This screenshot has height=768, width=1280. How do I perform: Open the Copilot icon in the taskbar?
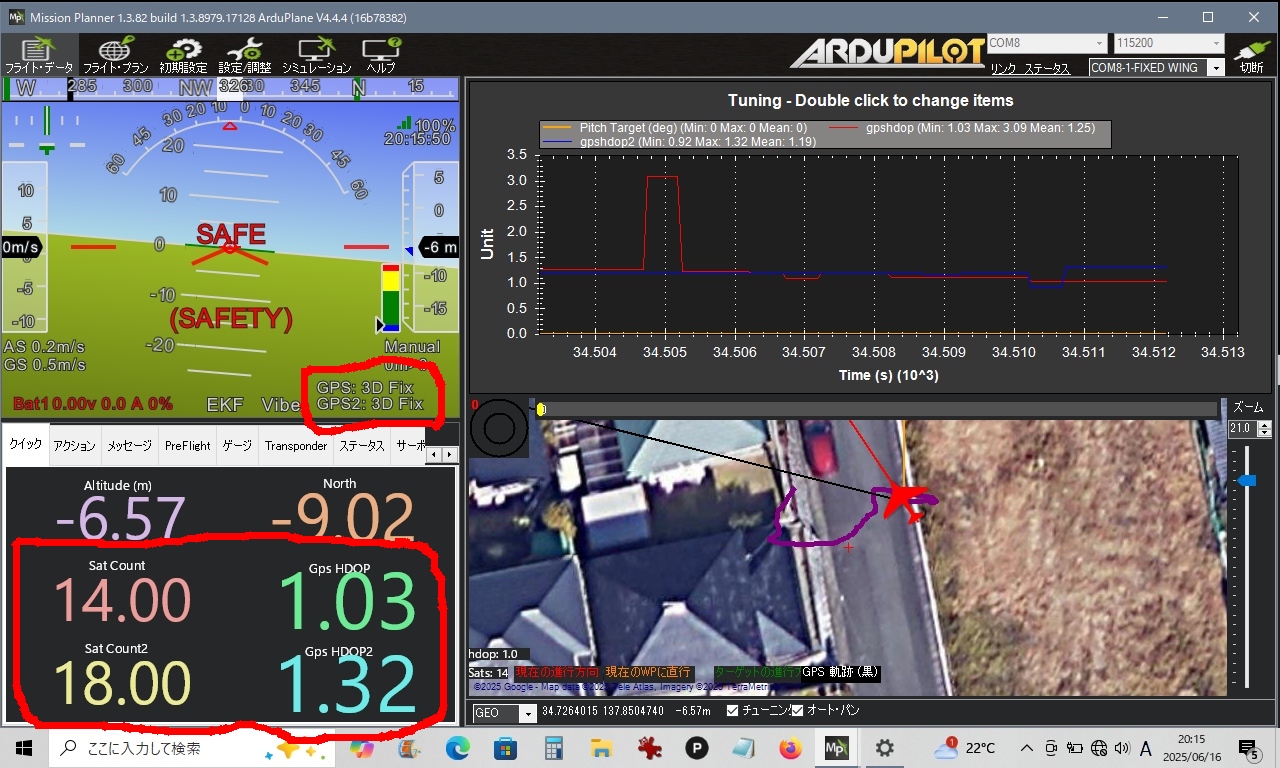pos(362,748)
